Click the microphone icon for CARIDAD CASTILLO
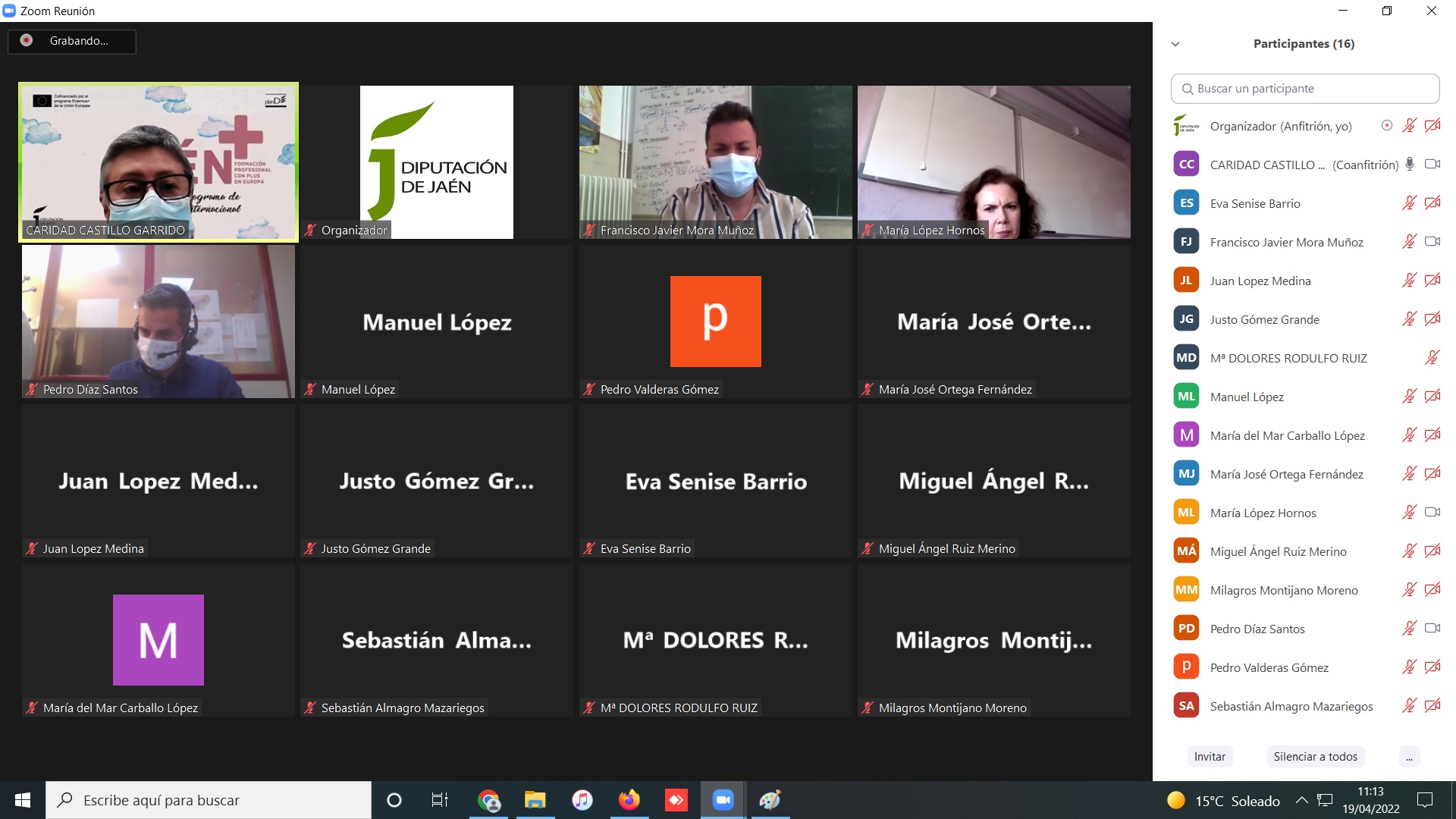1456x819 pixels. pos(1409,165)
